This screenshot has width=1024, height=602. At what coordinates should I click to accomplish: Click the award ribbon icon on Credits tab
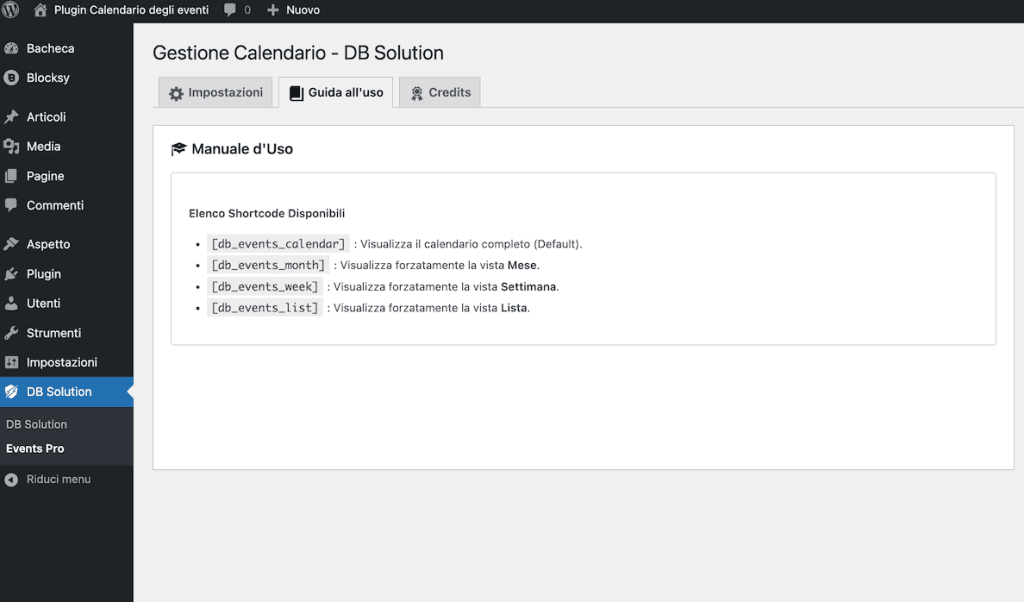coord(417,93)
